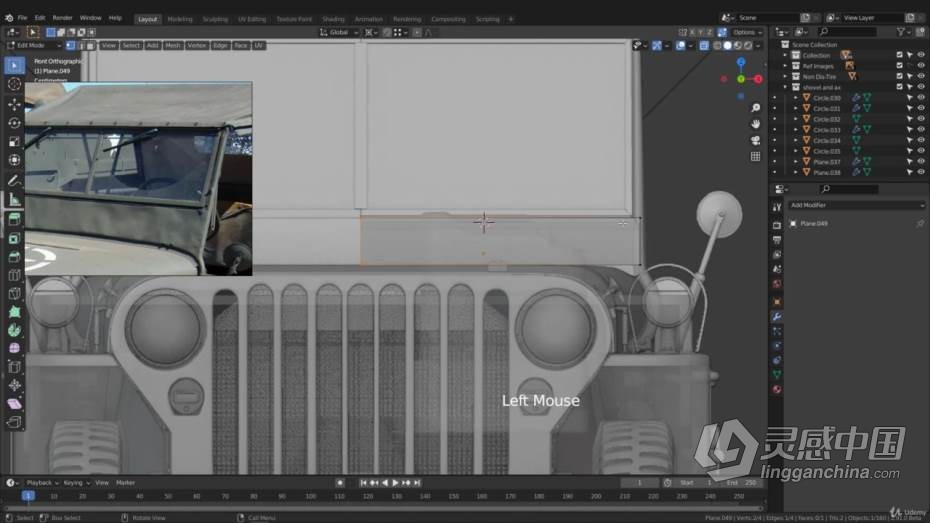
Task: Activate the Move tool
Action: coord(14,104)
